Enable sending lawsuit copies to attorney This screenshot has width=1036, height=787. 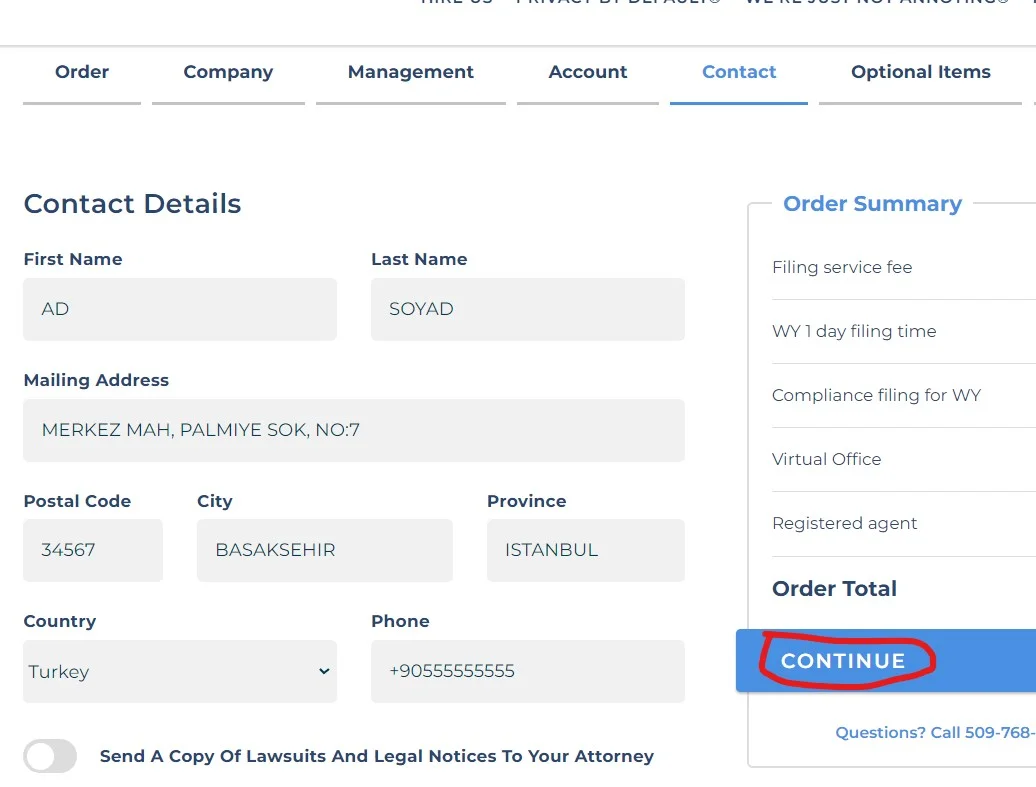tap(50, 756)
